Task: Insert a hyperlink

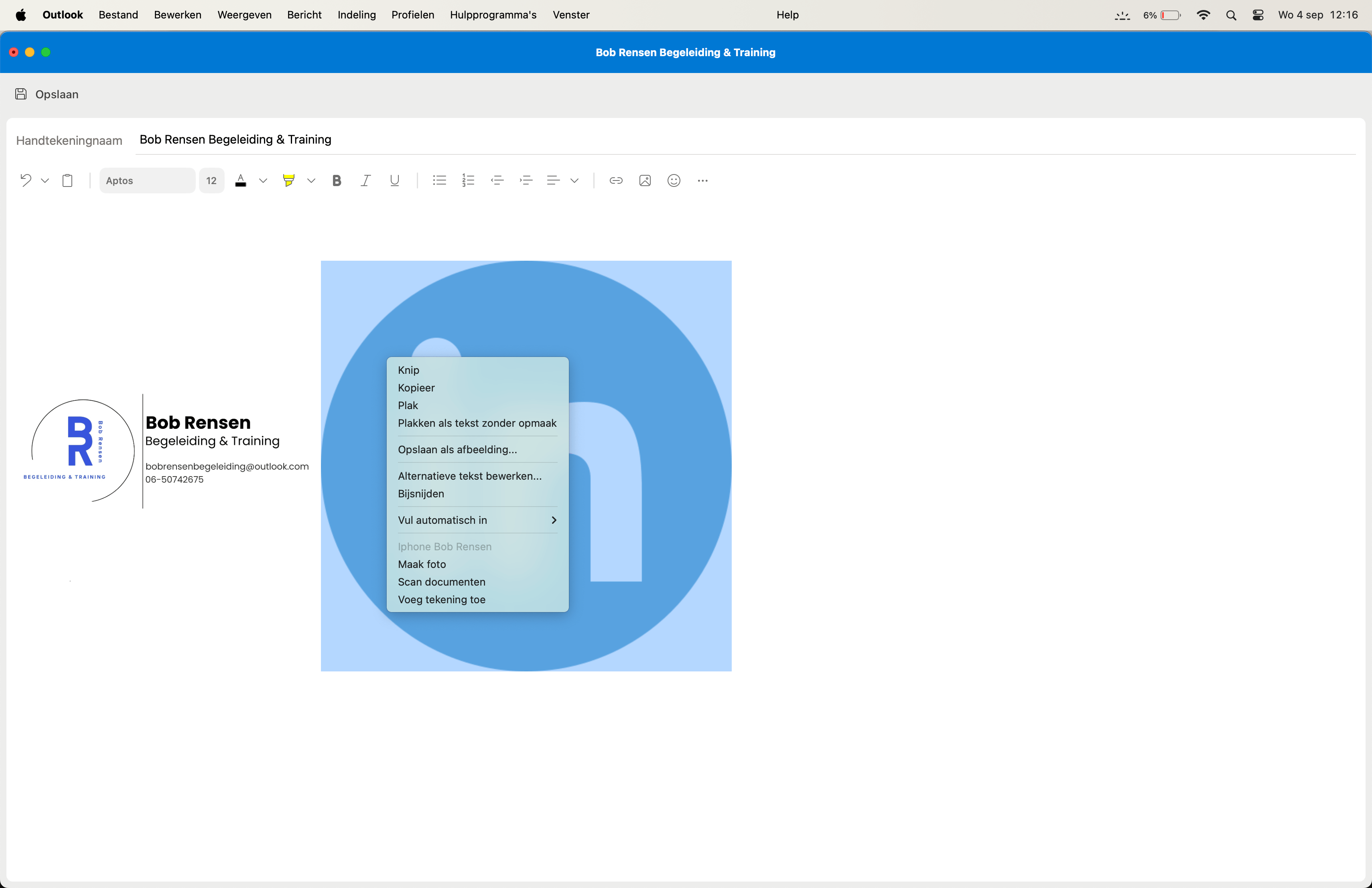Action: [616, 181]
